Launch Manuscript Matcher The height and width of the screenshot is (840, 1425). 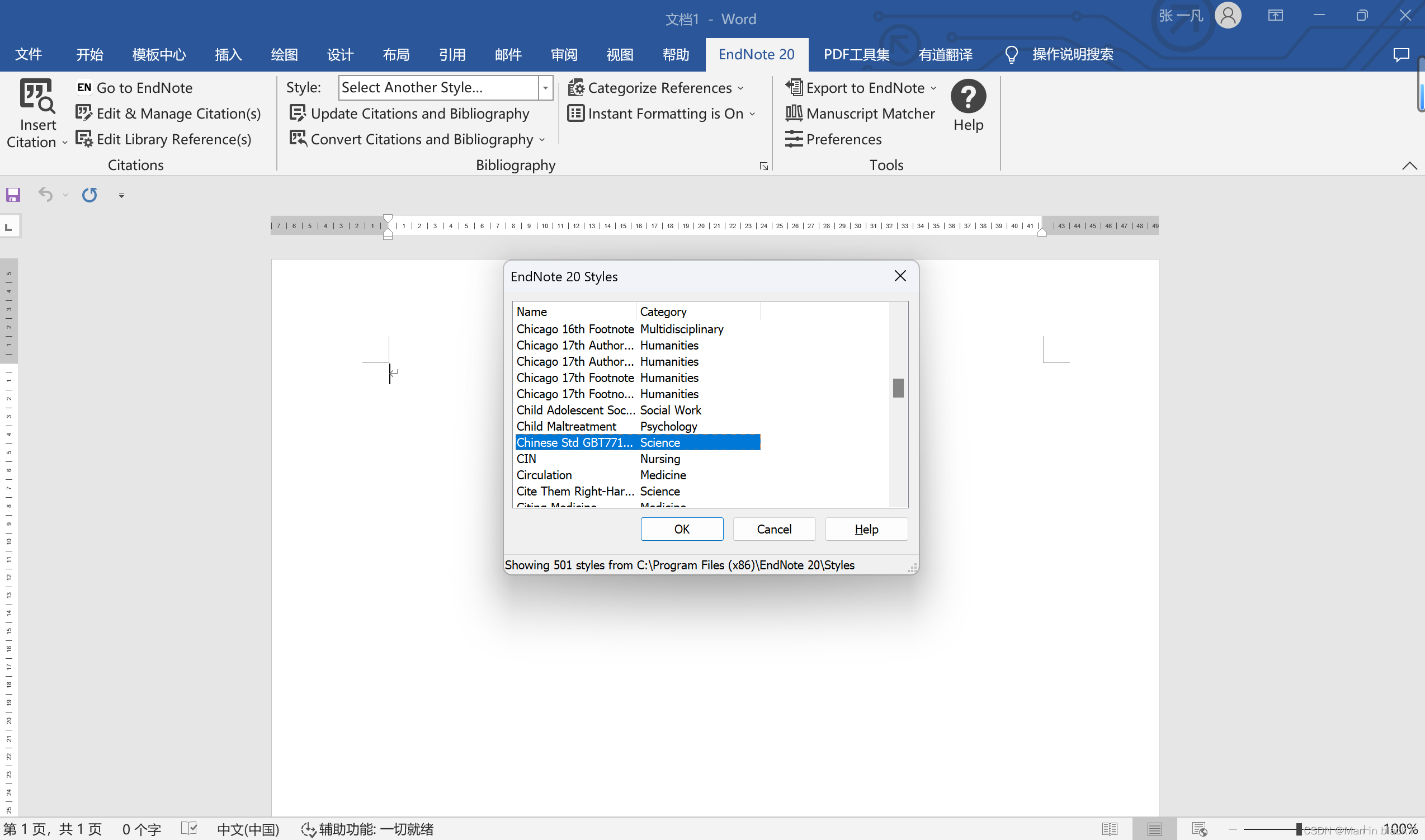click(860, 113)
